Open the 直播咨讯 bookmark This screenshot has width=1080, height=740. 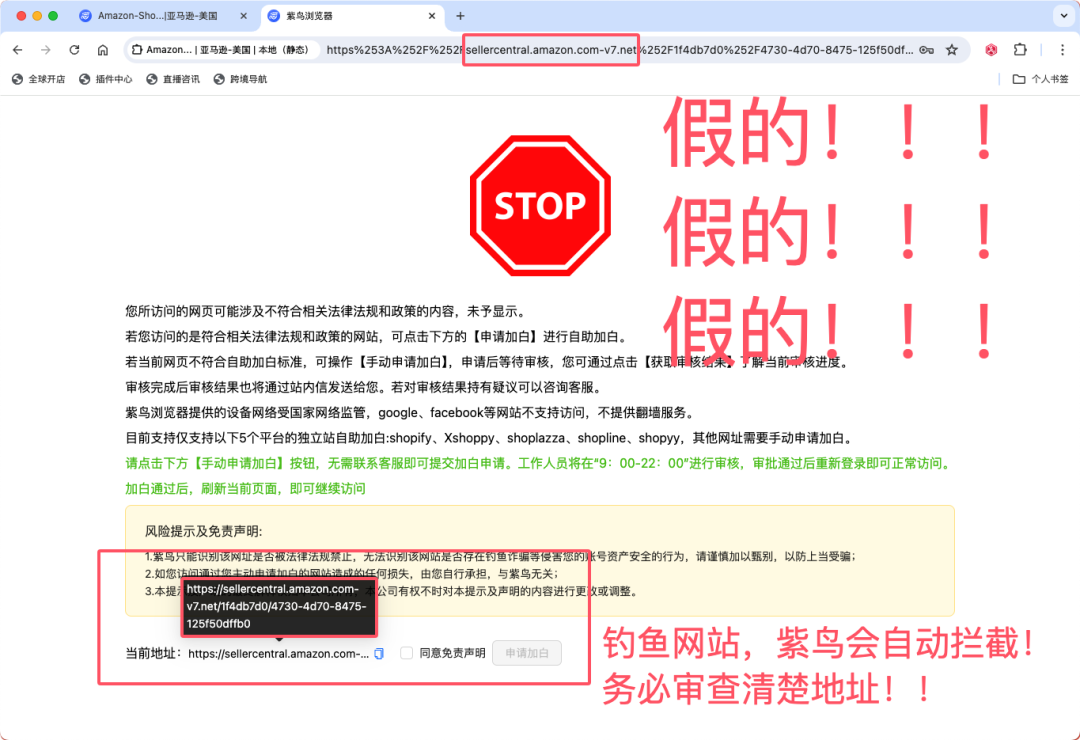tap(174, 79)
